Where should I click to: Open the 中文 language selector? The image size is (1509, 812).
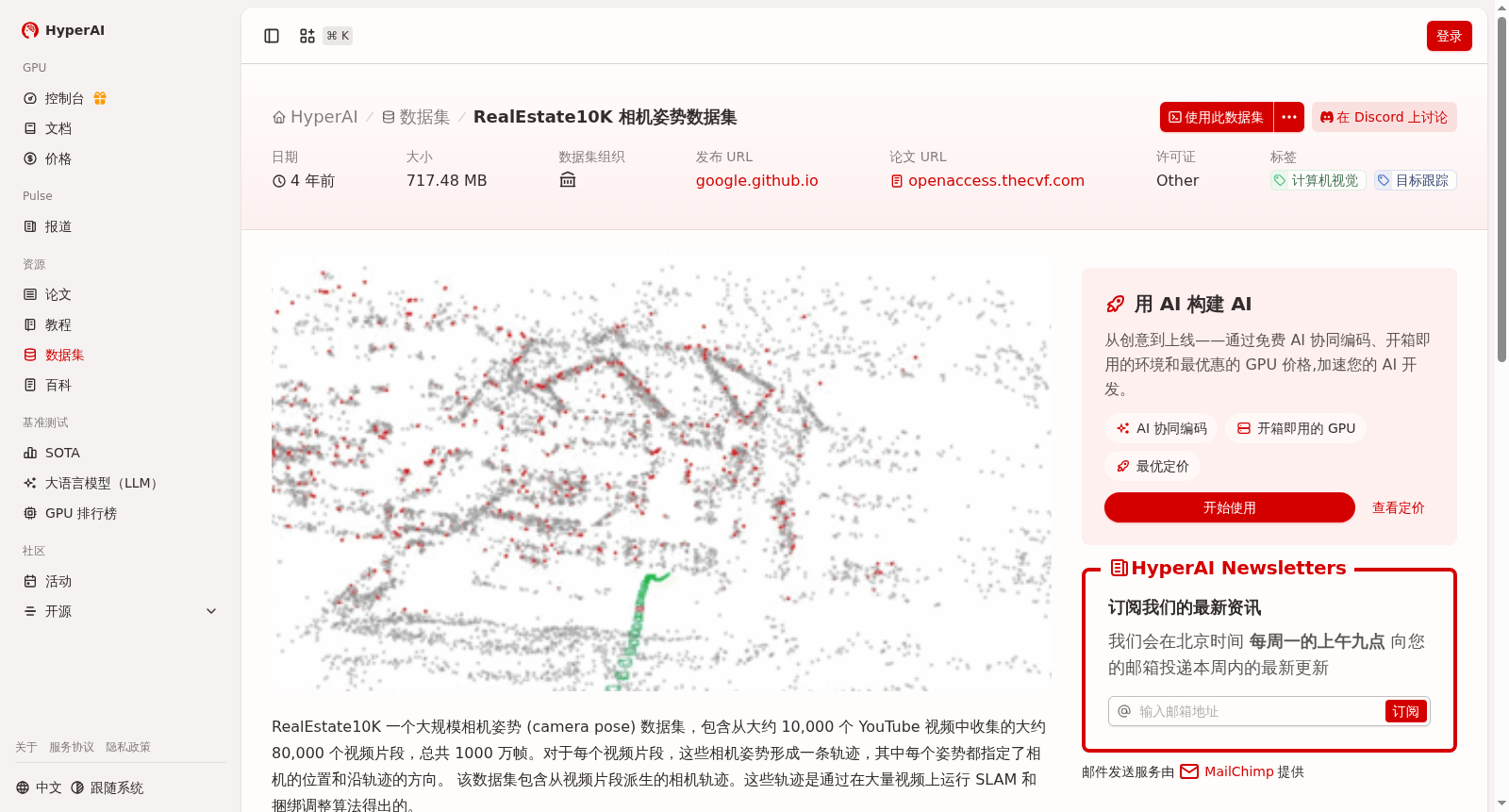coord(39,787)
